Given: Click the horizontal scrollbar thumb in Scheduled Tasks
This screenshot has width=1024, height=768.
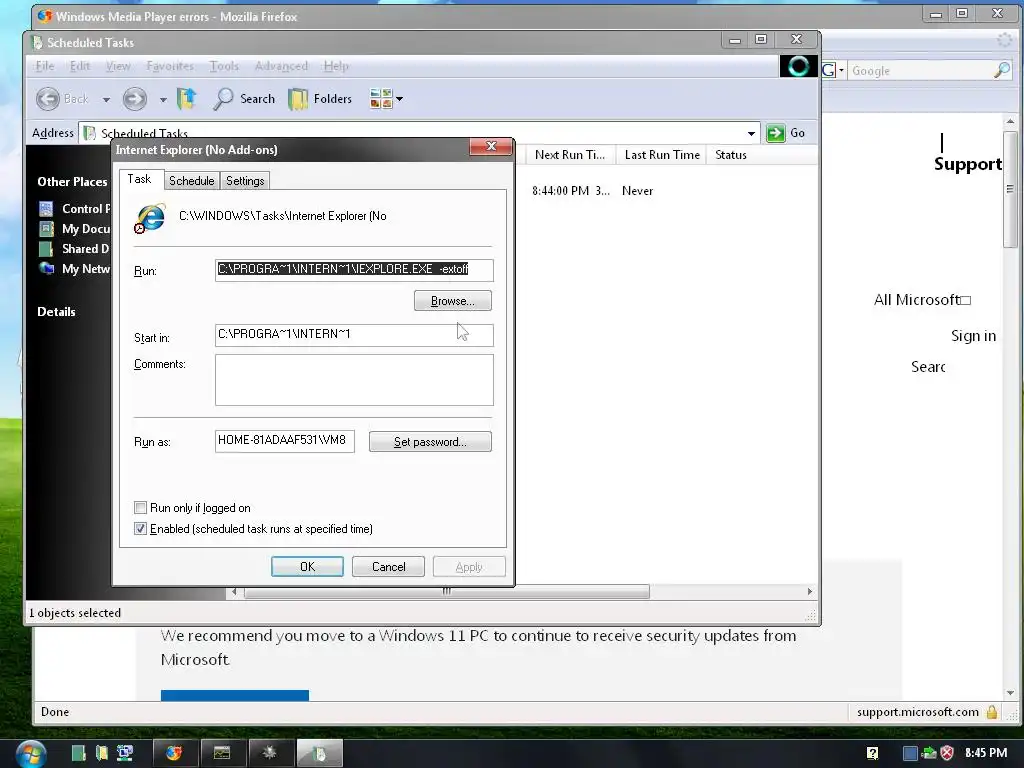Looking at the screenshot, I should [x=447, y=592].
